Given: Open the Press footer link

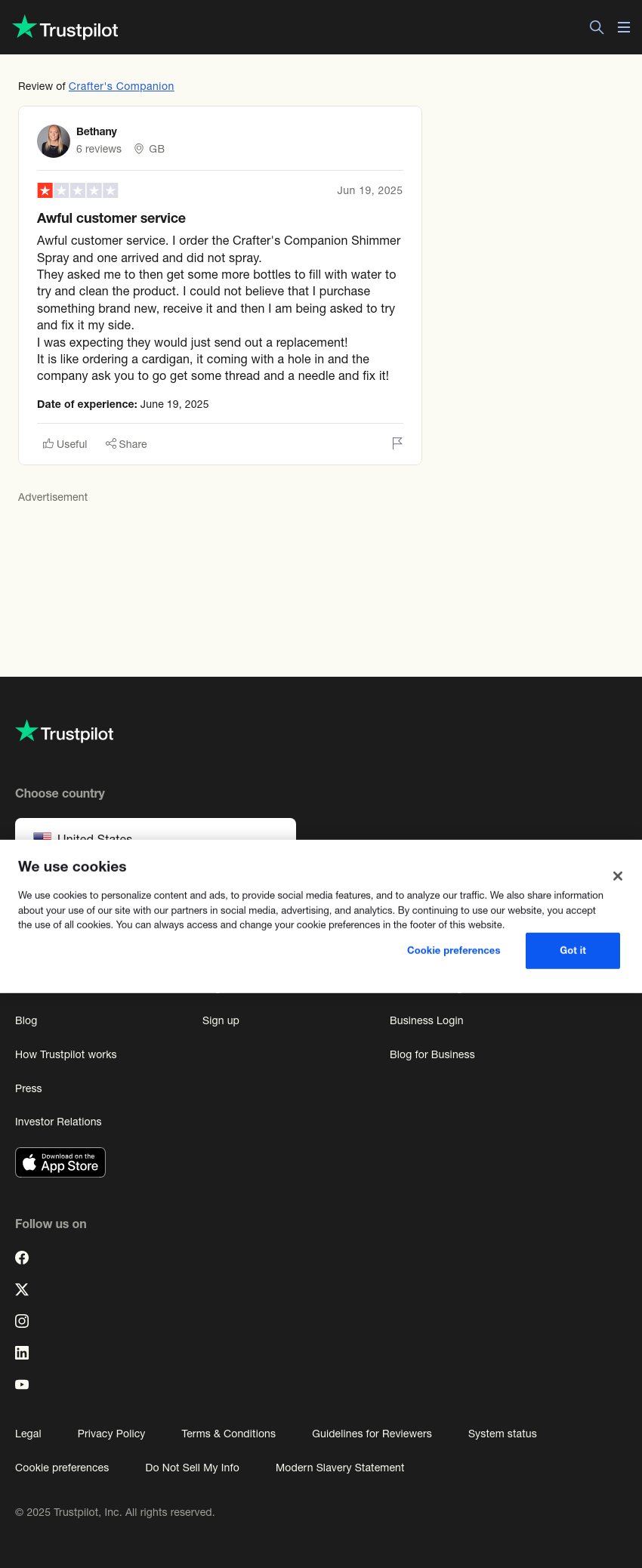Looking at the screenshot, I should 29,1088.
